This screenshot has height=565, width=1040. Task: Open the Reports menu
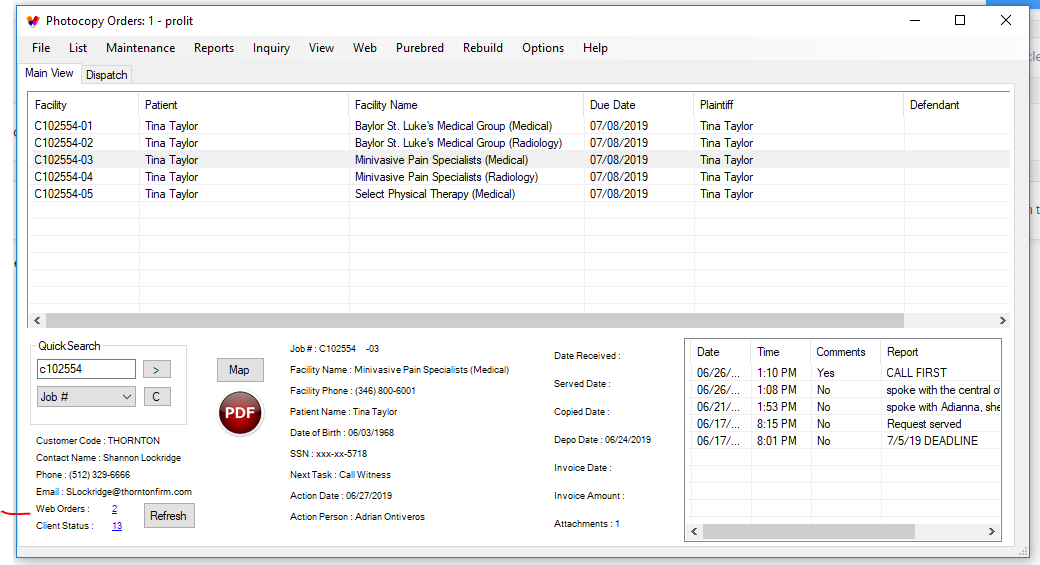tap(214, 48)
